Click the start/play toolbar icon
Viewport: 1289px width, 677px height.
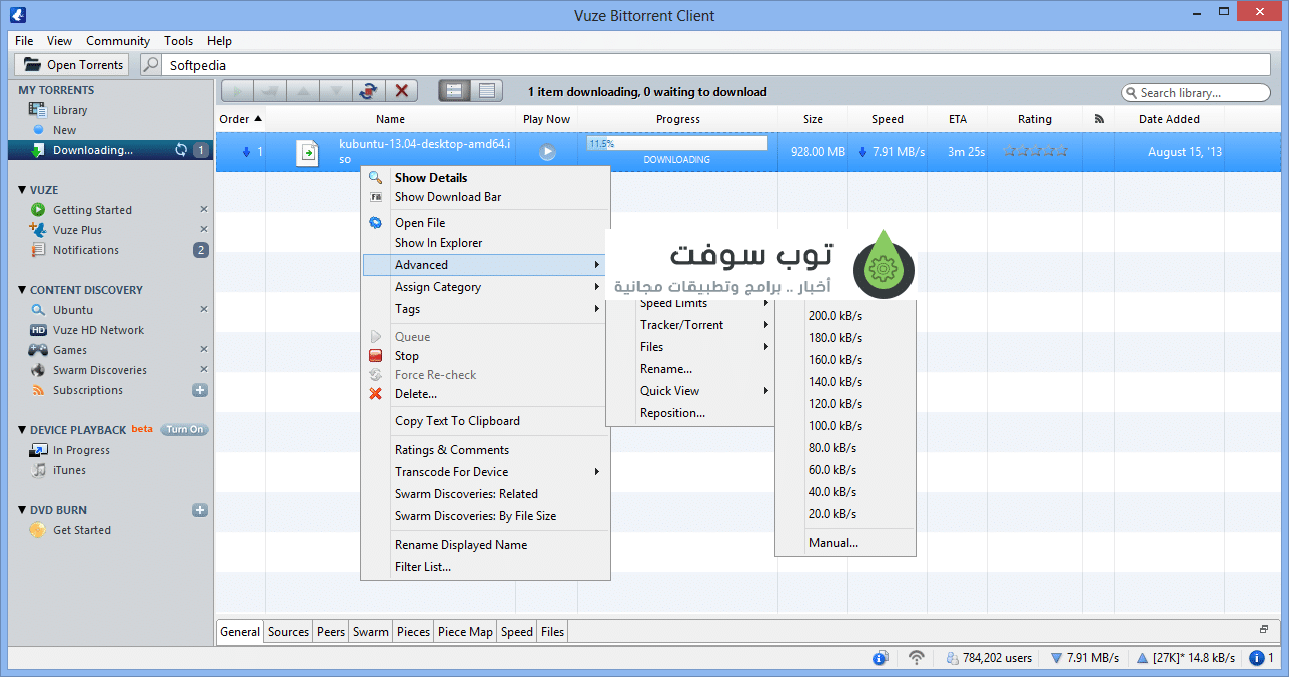click(237, 91)
